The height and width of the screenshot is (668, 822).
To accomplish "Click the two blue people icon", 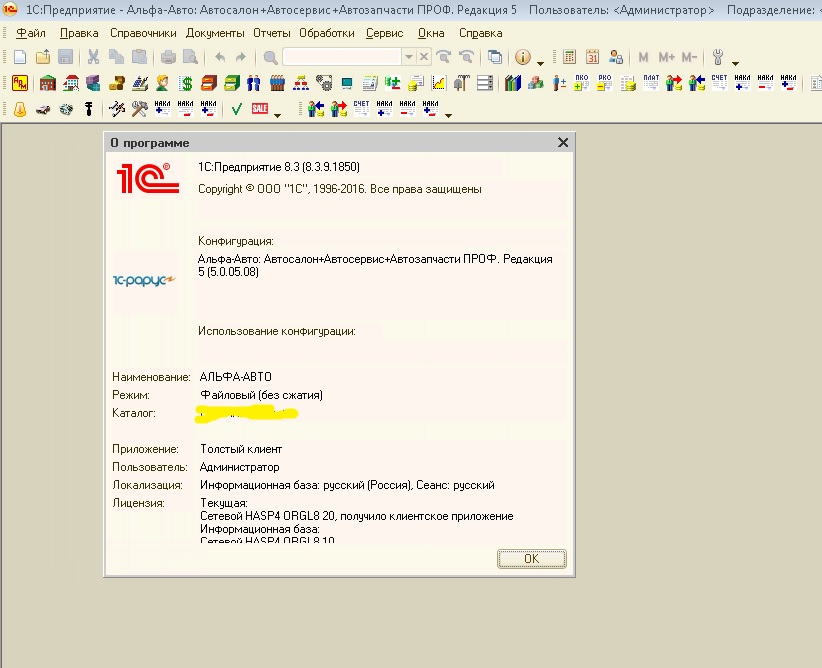I will tap(254, 83).
